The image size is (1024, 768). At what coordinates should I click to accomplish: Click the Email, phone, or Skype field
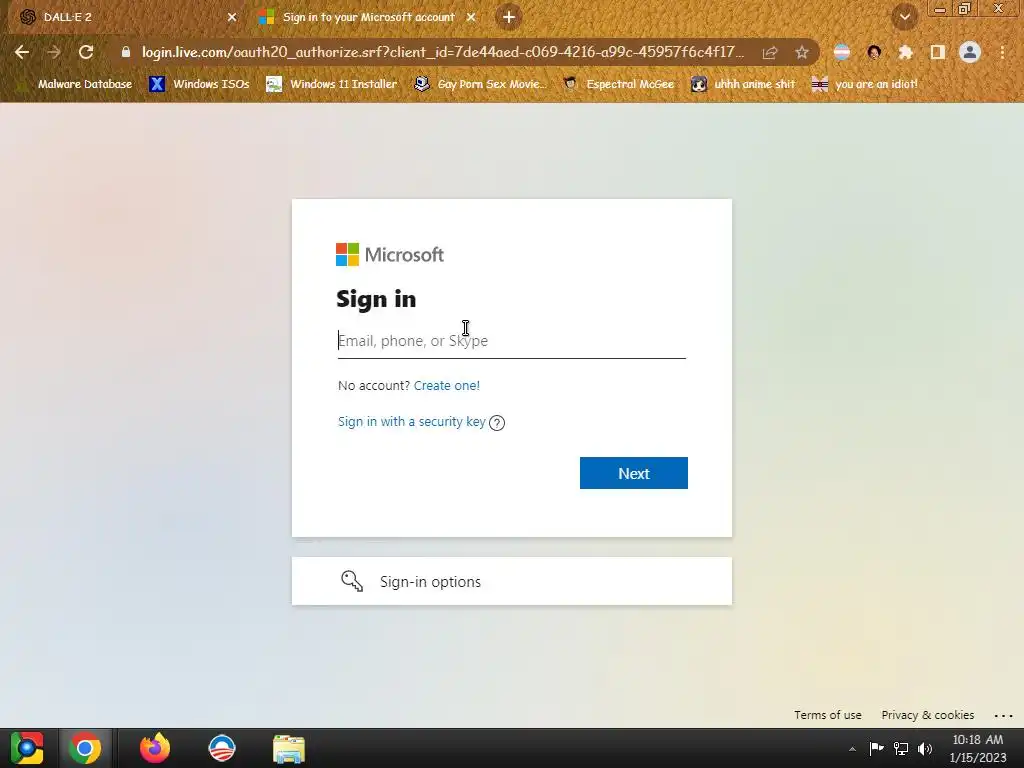(x=511, y=341)
